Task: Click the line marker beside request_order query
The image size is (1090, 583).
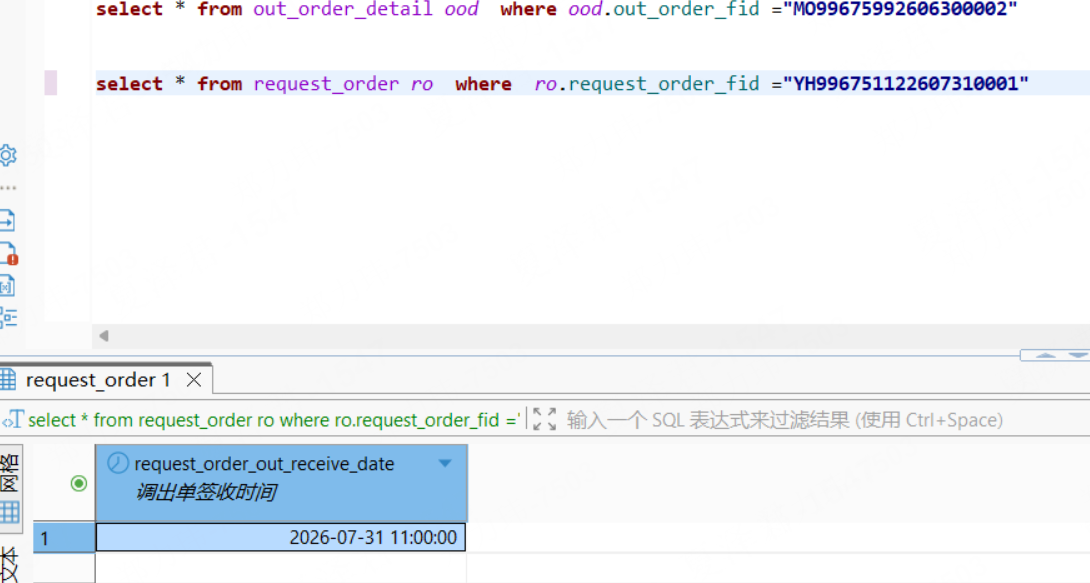Action: 51,83
